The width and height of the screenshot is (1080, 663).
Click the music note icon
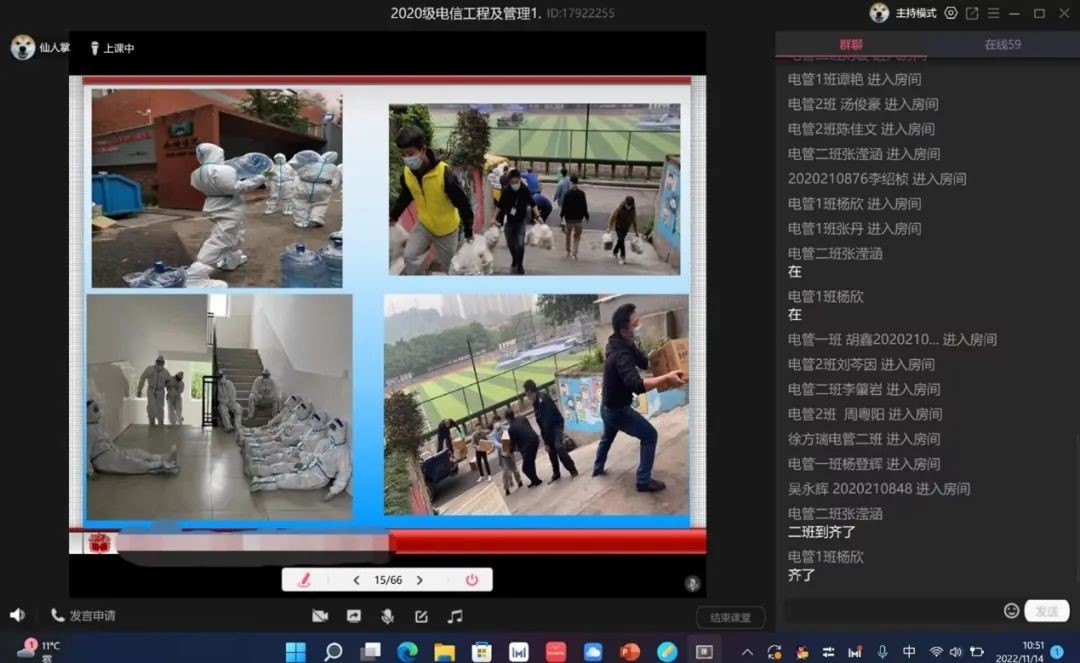pos(455,617)
